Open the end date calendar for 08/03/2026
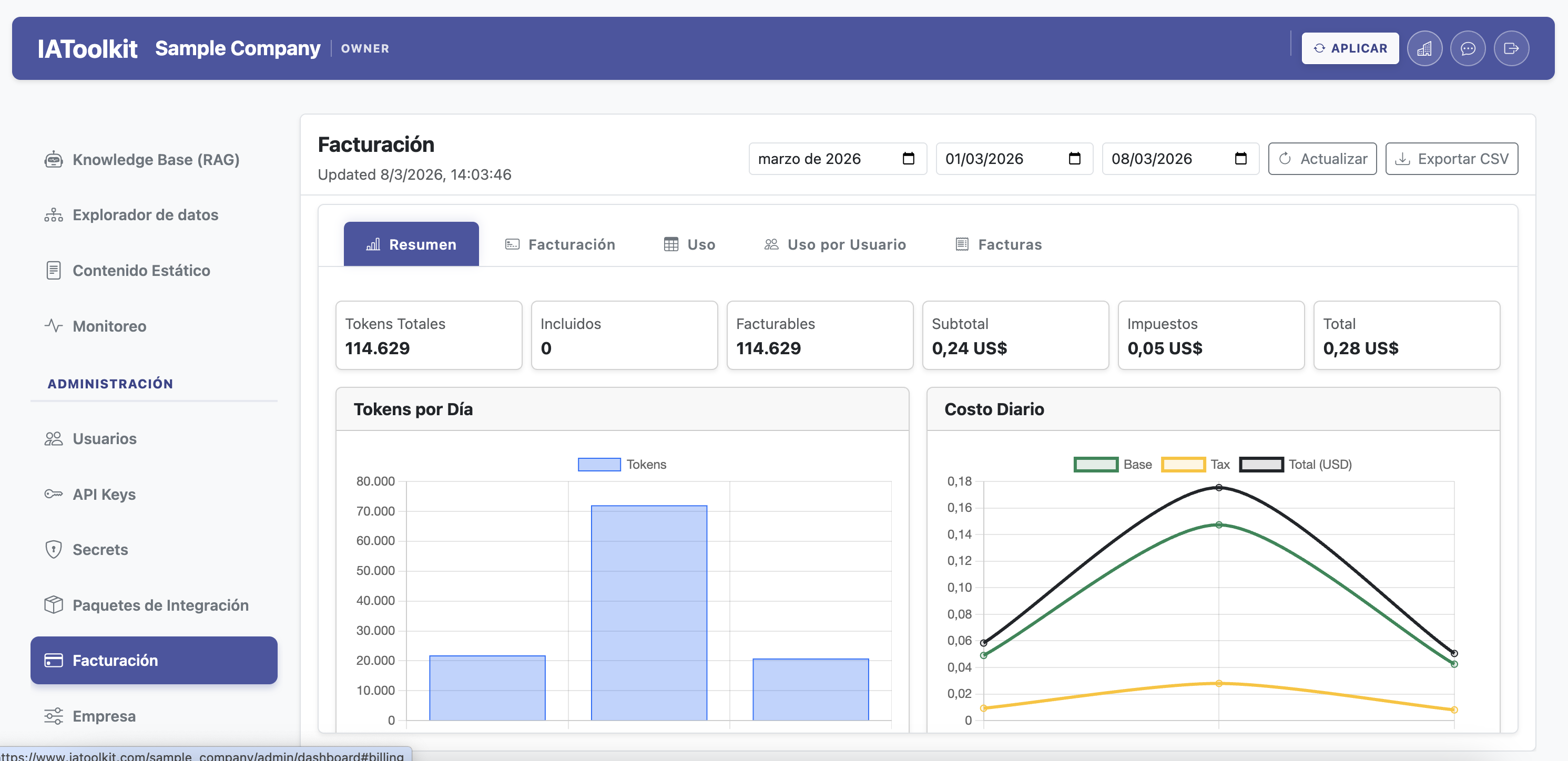 click(x=1242, y=158)
